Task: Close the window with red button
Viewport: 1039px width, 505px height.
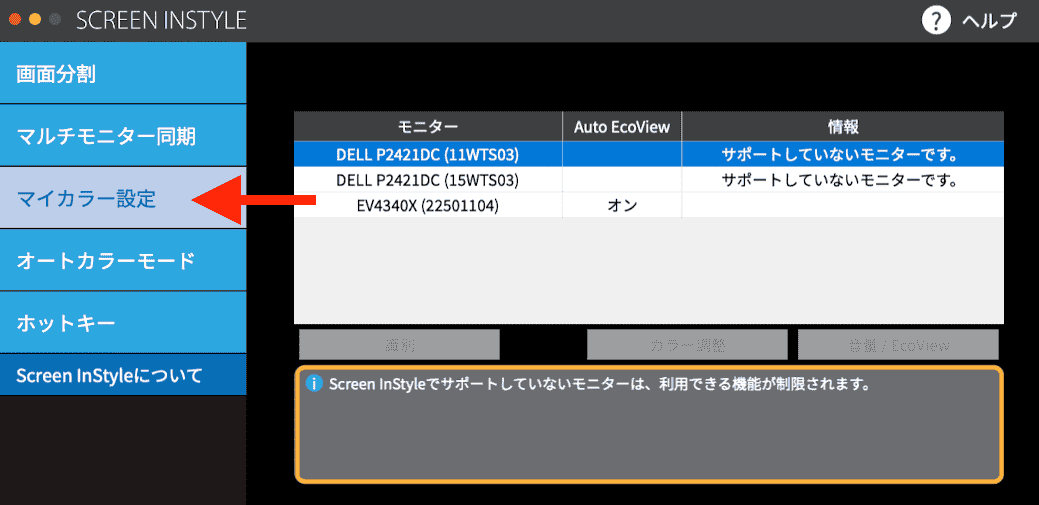Action: click(14, 19)
